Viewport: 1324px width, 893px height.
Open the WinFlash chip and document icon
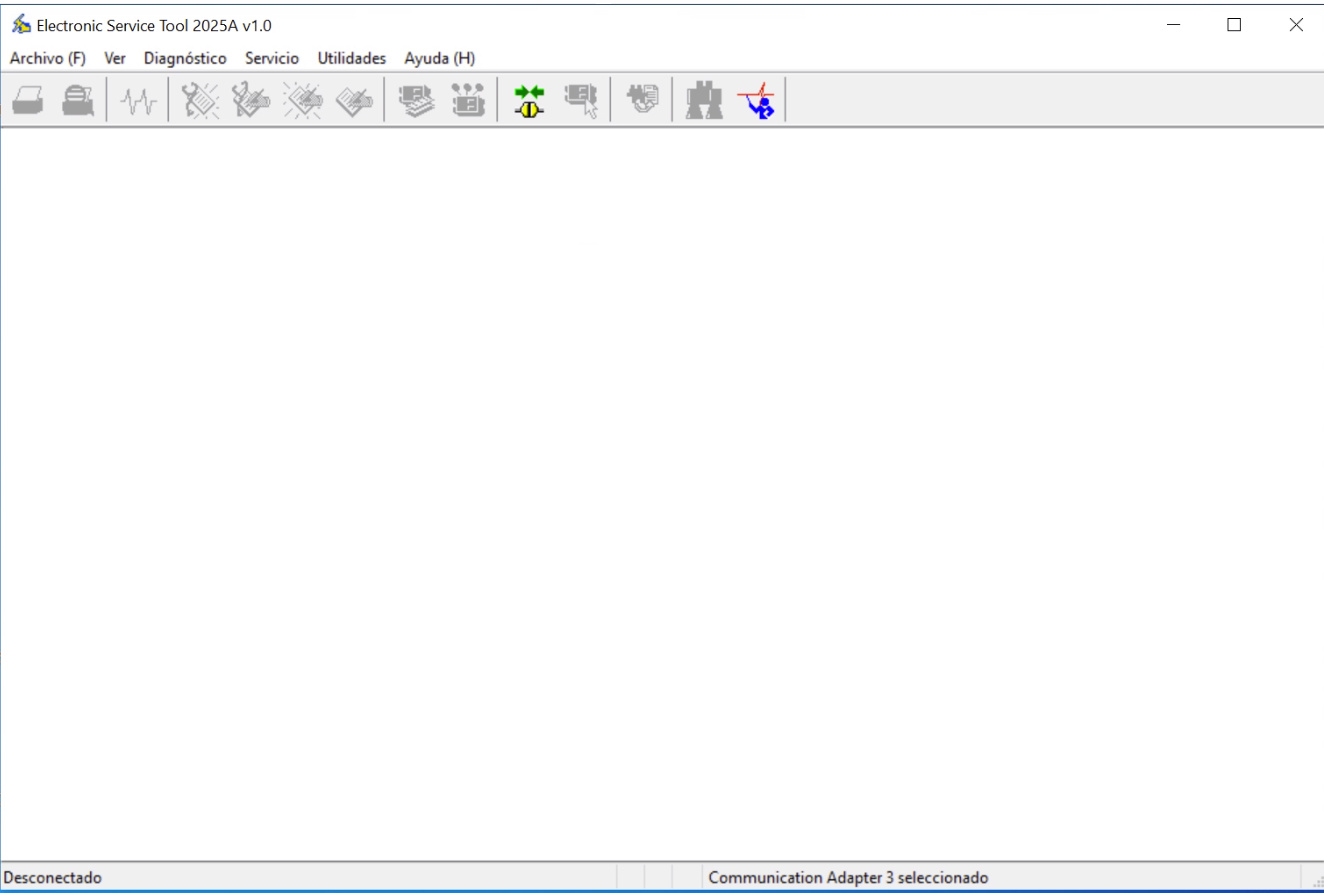point(642,101)
